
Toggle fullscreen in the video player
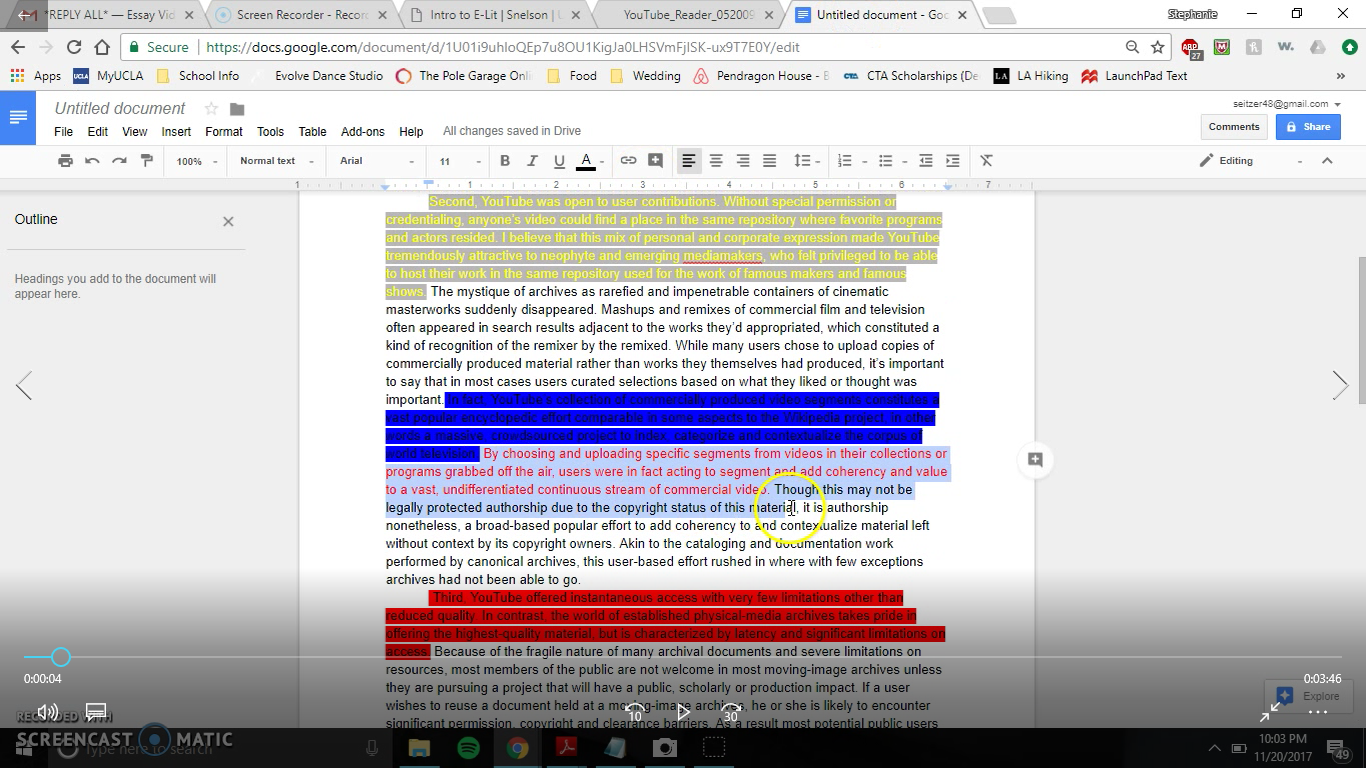pos(1269,712)
